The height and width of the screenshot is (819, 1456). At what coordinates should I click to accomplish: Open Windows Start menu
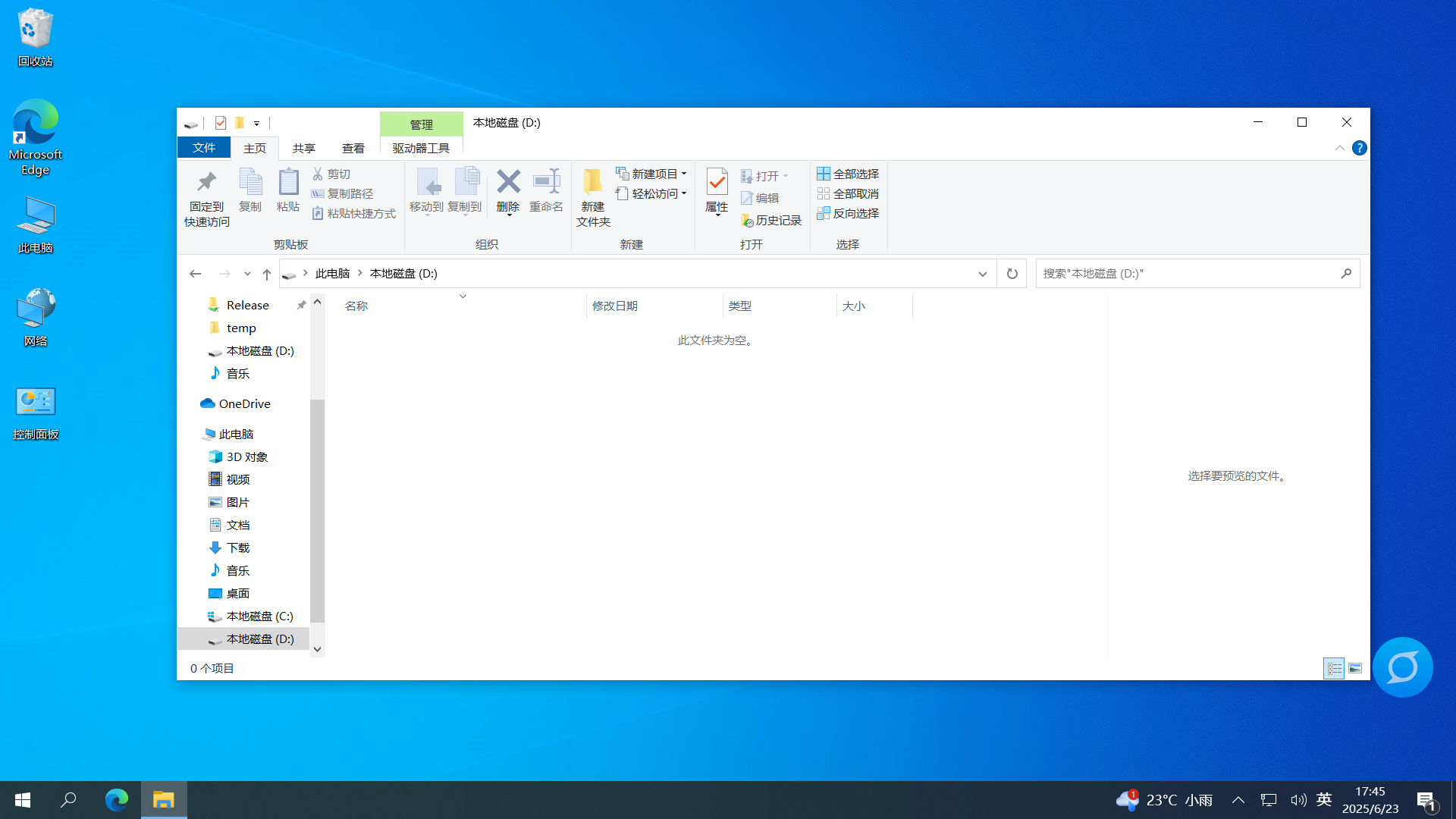(23, 800)
